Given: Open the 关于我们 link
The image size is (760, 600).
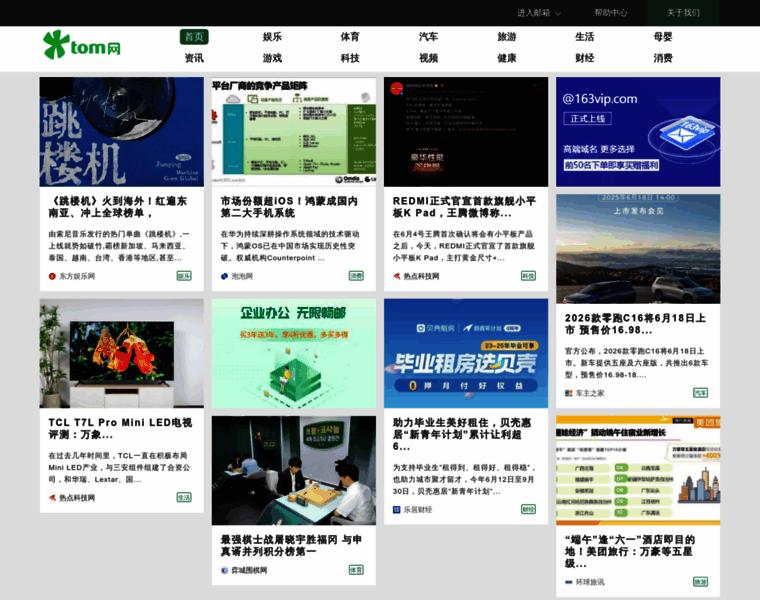Looking at the screenshot, I should point(683,13).
